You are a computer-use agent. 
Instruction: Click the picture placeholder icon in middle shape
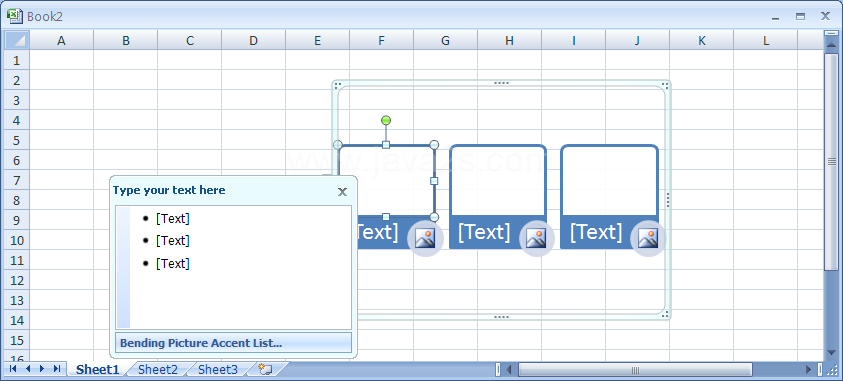coord(536,238)
